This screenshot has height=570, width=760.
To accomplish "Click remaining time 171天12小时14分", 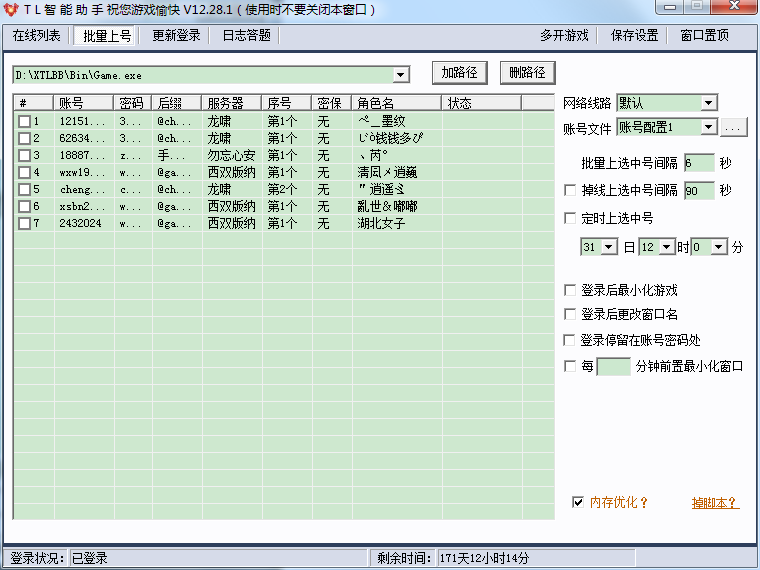I will (484, 558).
